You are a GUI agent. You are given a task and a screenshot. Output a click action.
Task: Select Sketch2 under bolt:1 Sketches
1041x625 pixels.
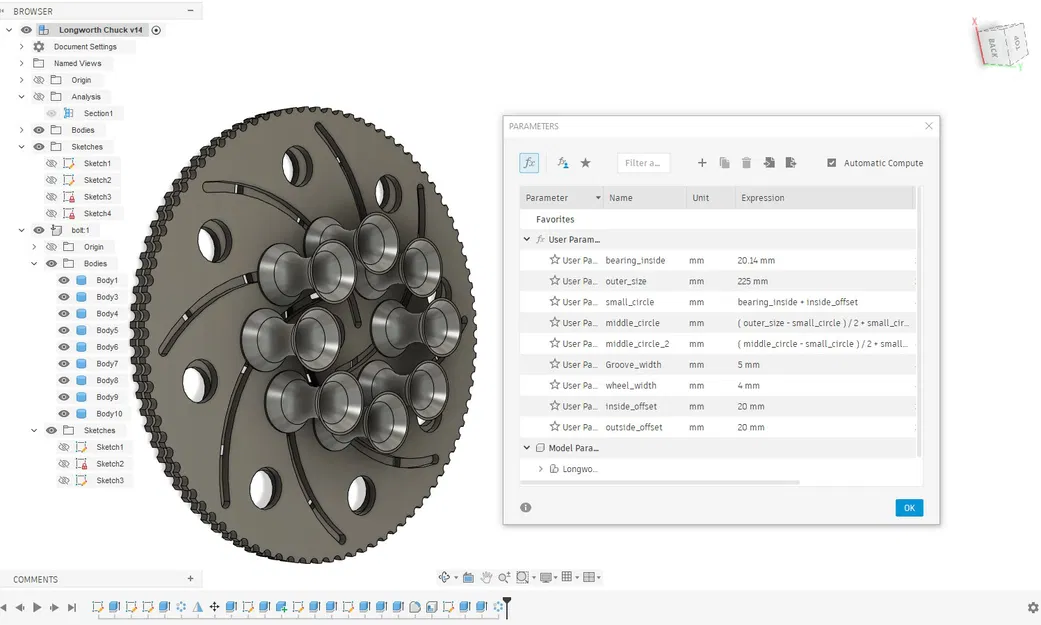pyautogui.click(x=110, y=464)
